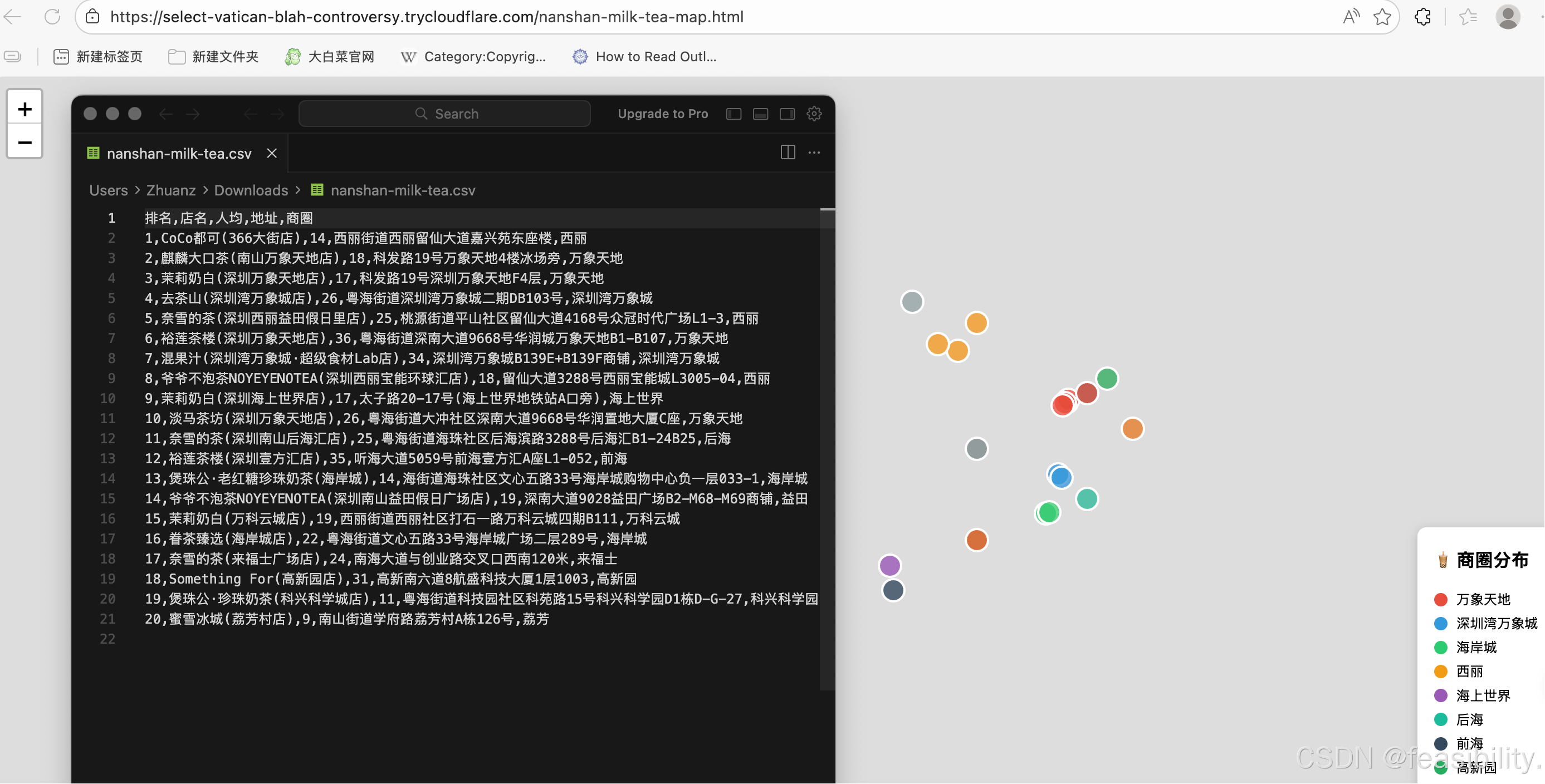Click the red 万象天地 legend dot
This screenshot has height=784, width=1545.
coord(1441,599)
